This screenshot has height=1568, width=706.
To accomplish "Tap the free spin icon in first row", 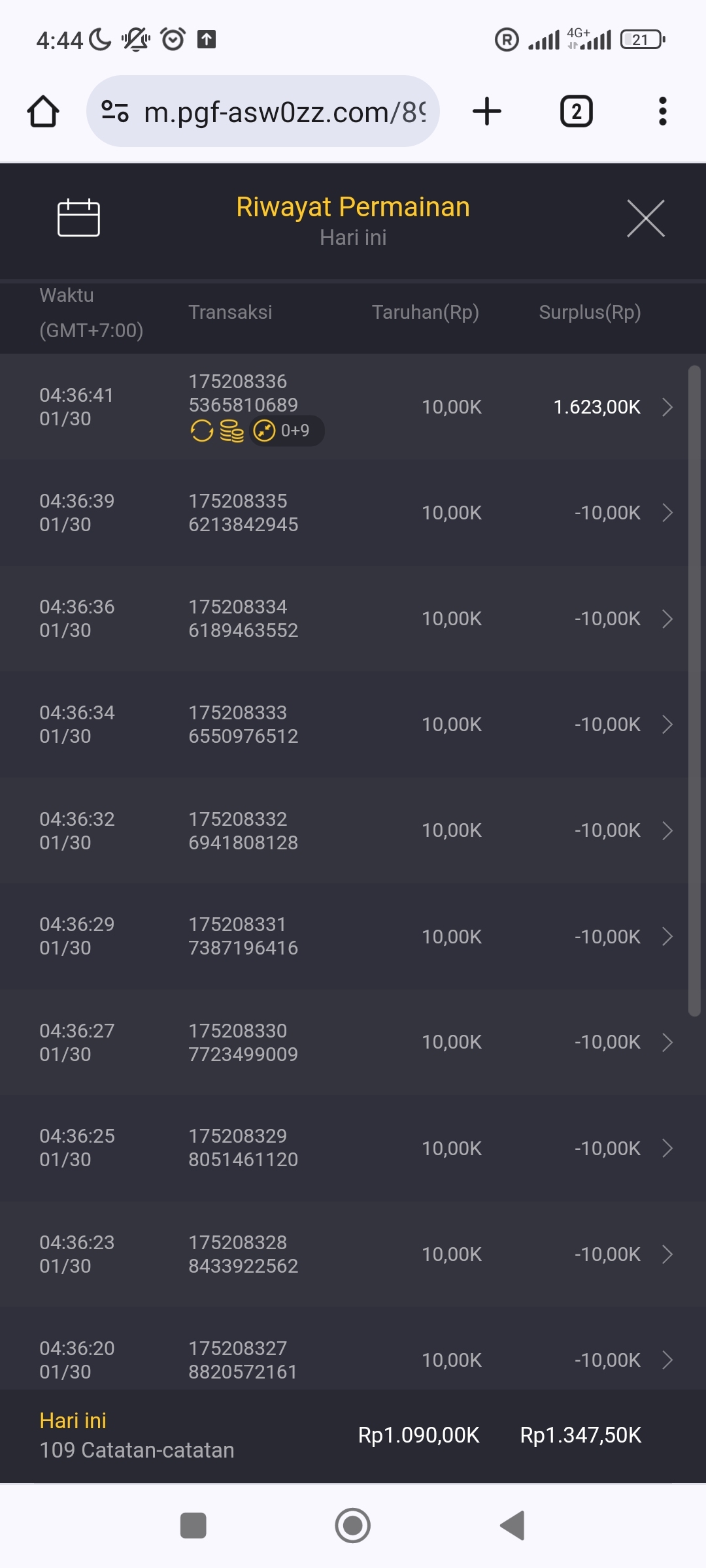I will tap(202, 431).
